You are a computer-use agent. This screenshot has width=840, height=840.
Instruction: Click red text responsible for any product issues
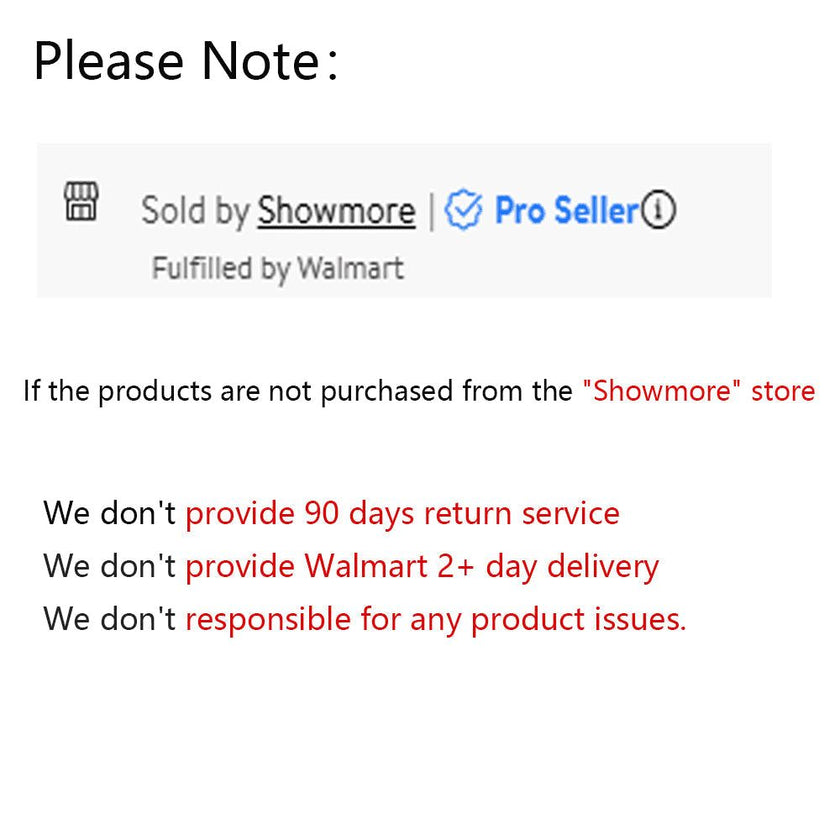click(436, 620)
